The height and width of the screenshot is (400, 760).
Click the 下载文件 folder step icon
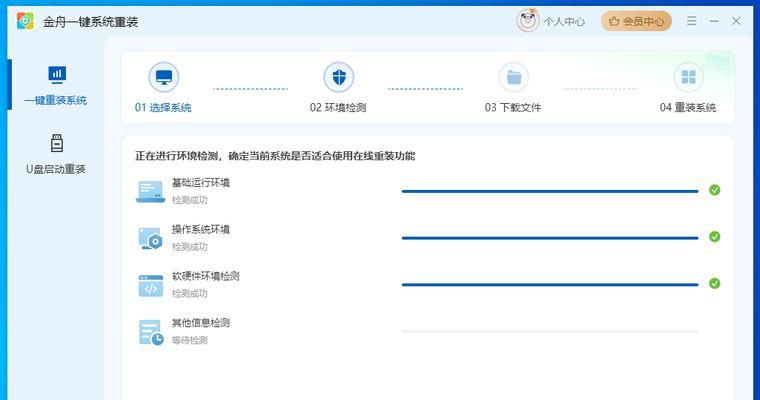513,77
